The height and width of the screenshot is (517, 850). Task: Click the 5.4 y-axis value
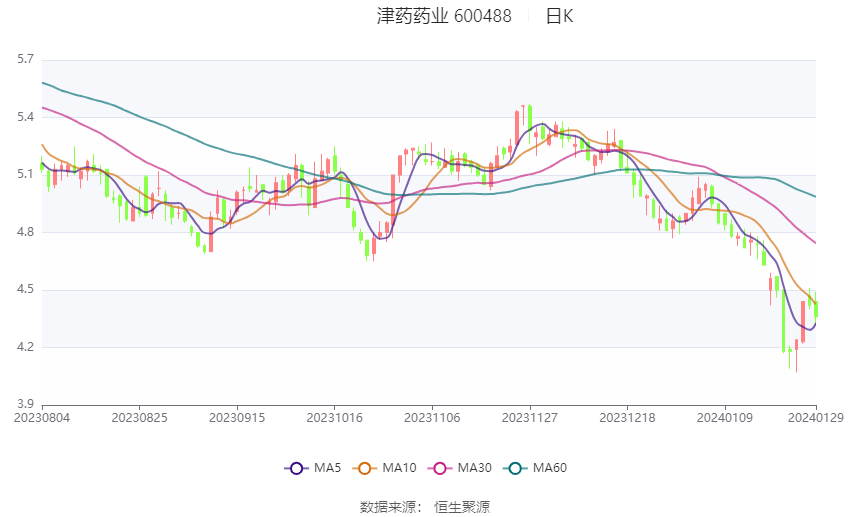coord(25,117)
